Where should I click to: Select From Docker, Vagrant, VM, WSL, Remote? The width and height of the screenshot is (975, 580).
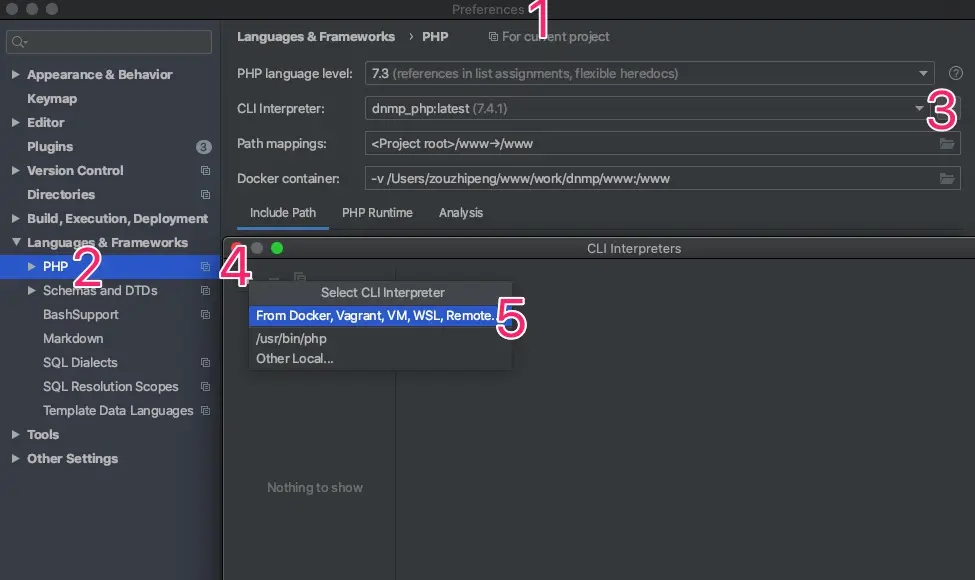380,316
